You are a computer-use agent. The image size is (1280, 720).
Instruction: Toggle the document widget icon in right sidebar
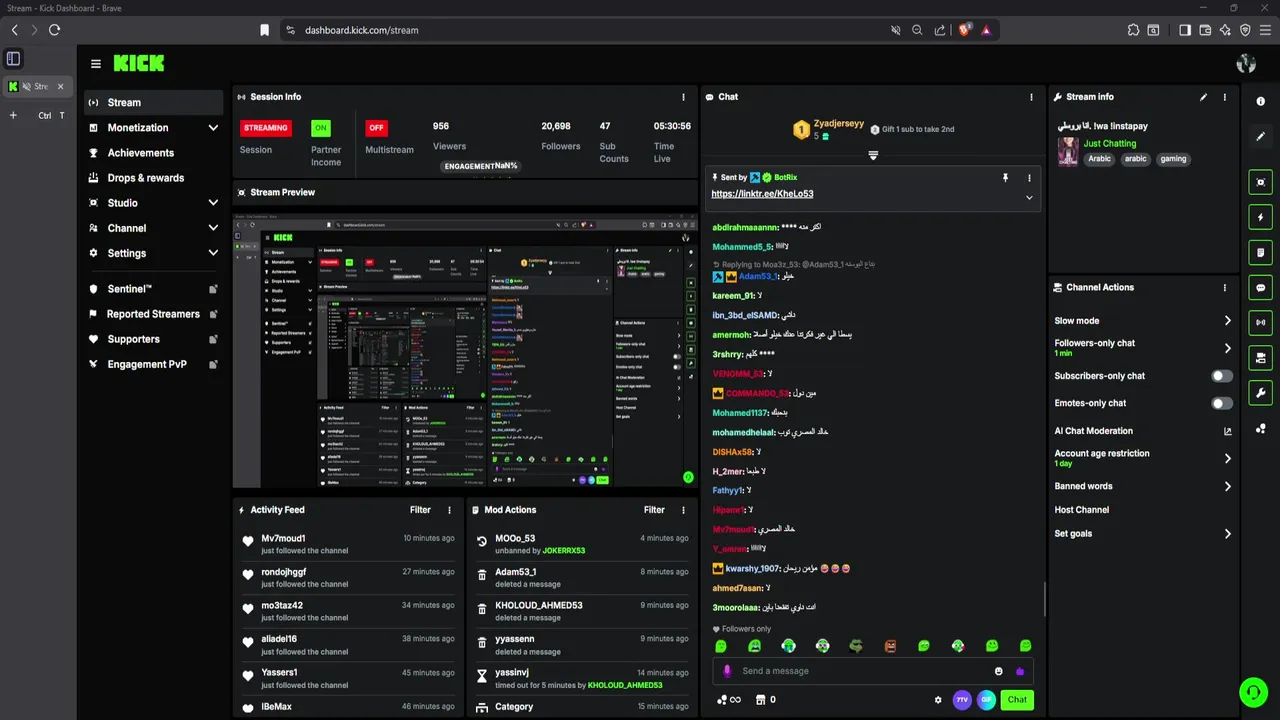pyautogui.click(x=1261, y=252)
